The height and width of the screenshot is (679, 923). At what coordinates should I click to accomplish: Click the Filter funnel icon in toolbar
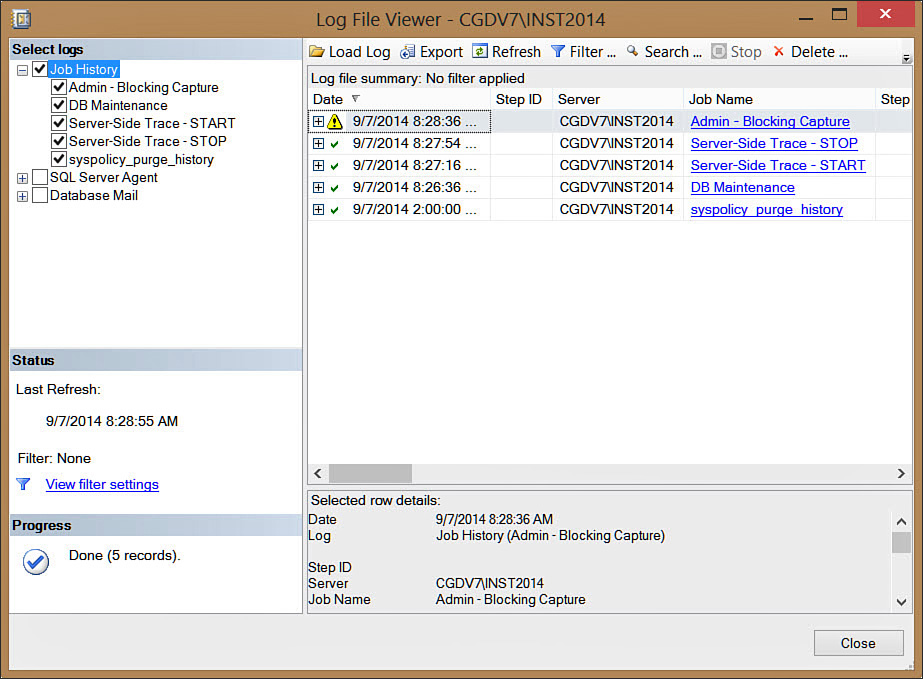point(557,52)
